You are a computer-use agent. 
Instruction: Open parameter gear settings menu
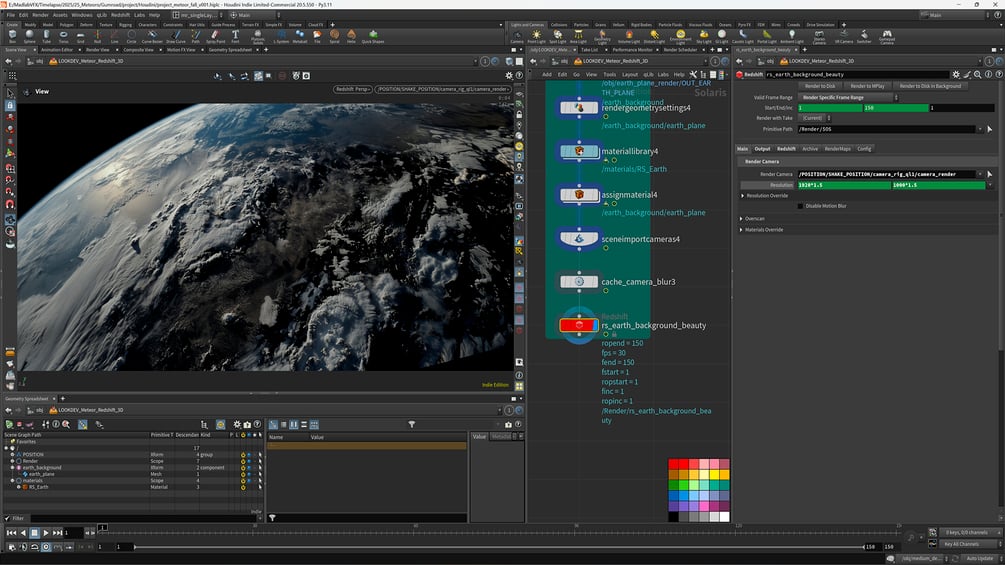pos(955,74)
